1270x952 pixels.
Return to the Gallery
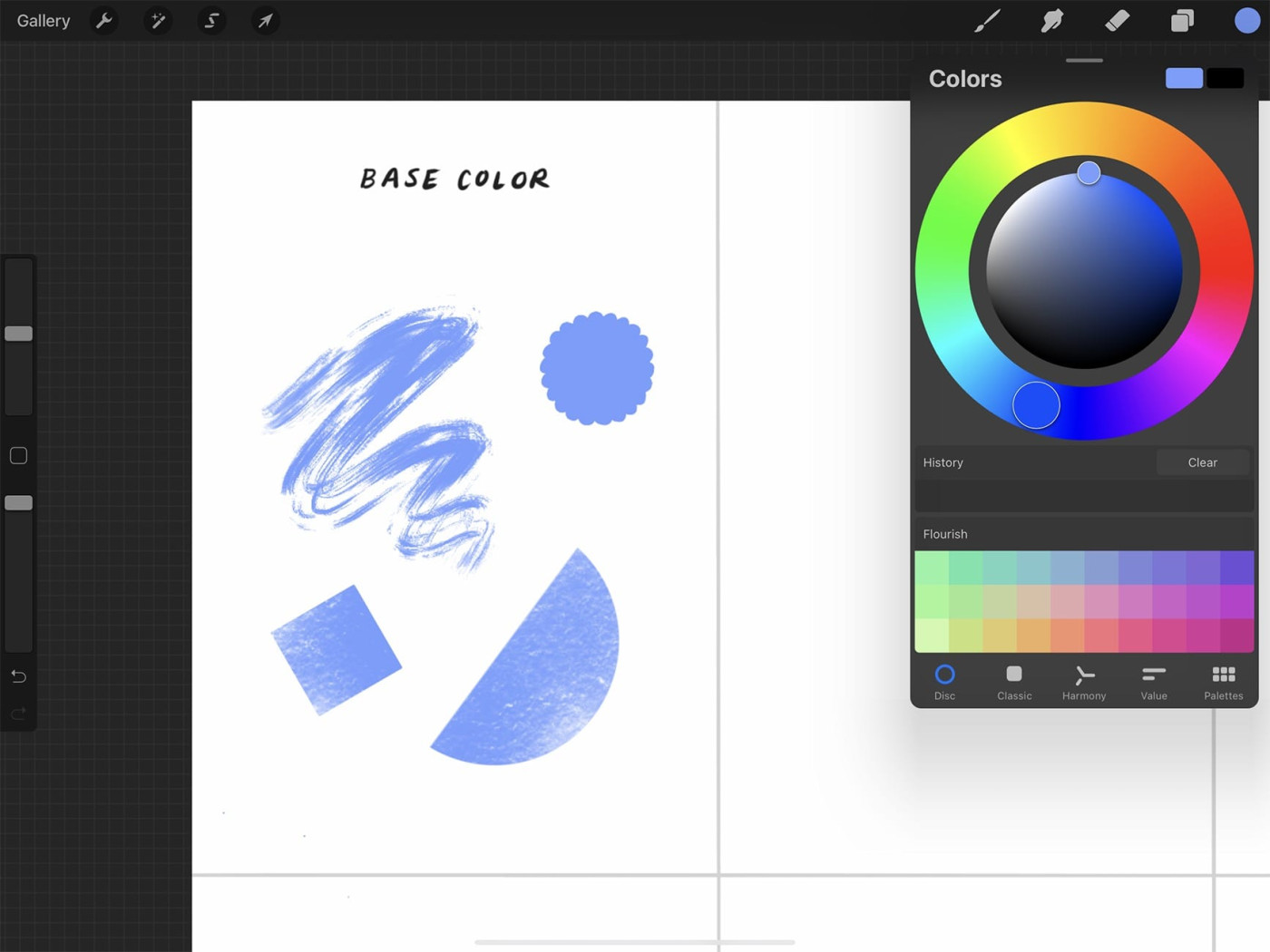click(x=44, y=21)
